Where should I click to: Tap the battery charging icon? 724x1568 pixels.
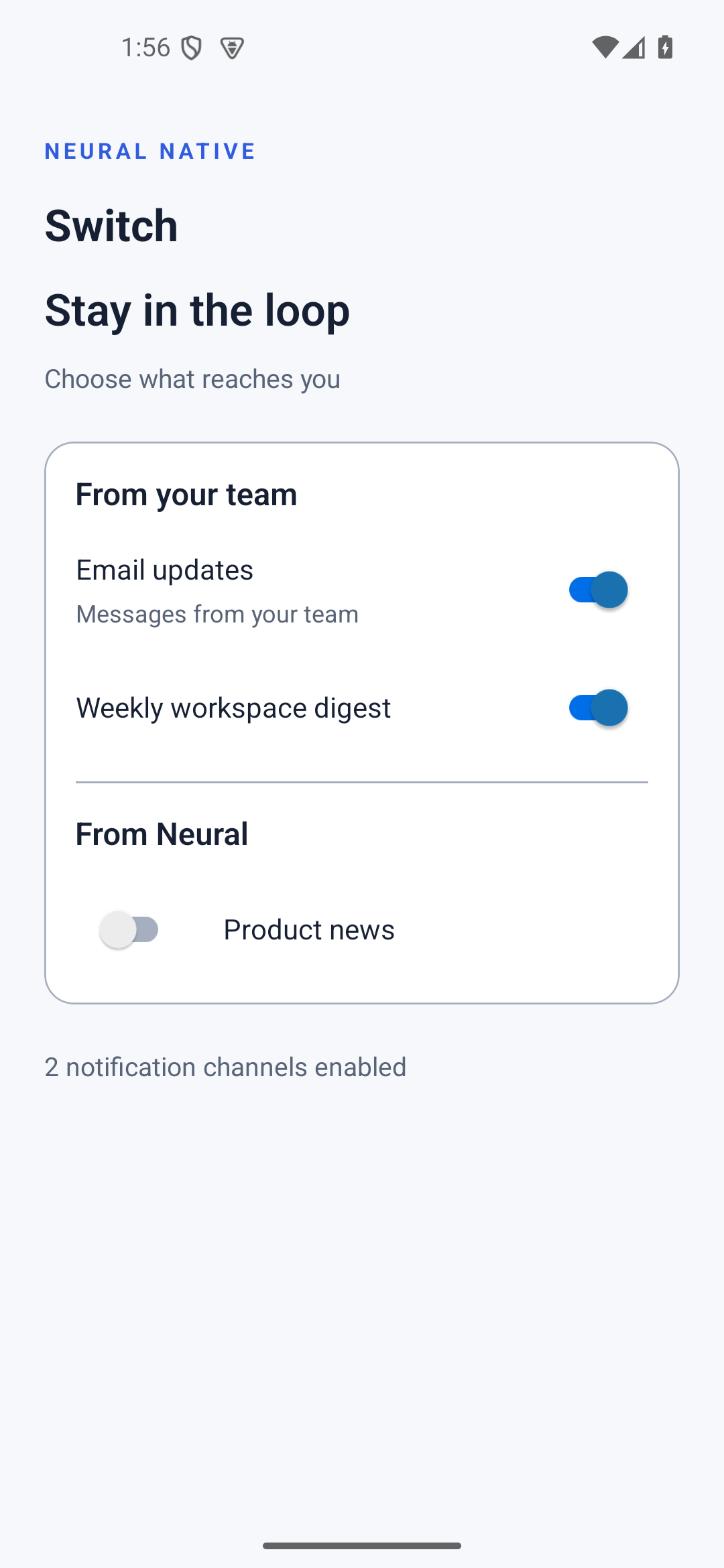[665, 48]
